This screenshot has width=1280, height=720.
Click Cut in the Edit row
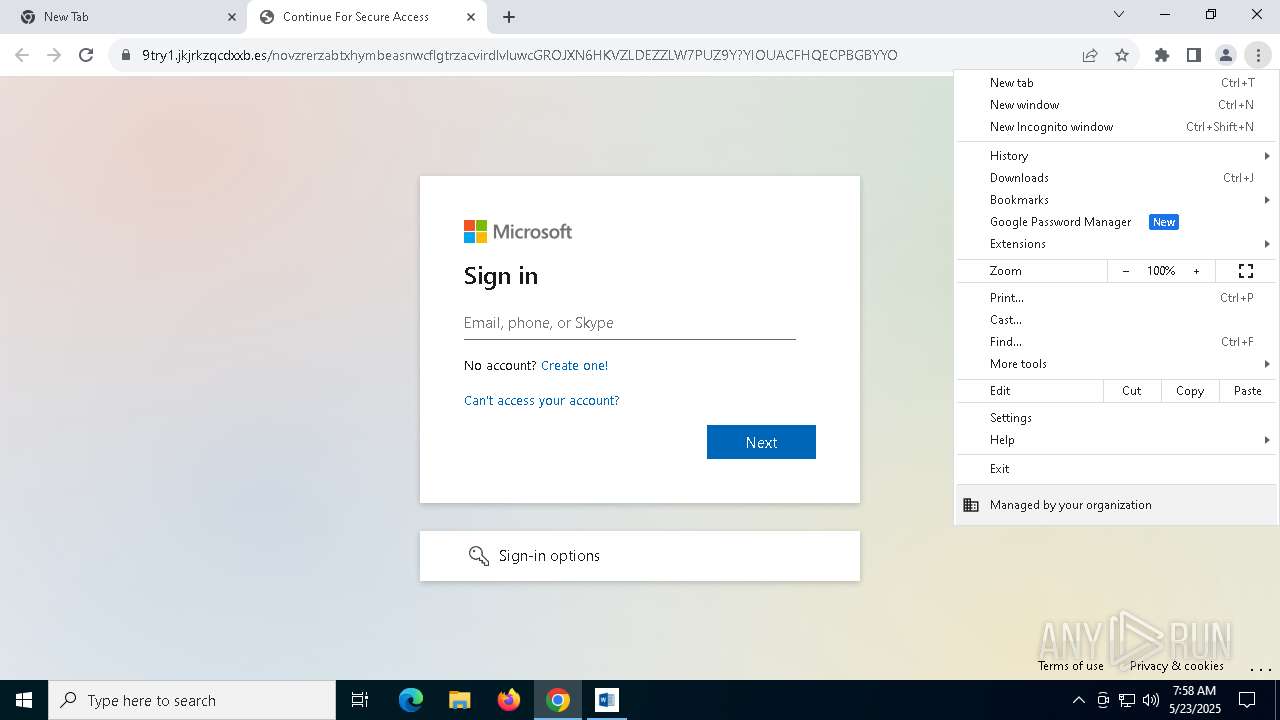[1132, 391]
